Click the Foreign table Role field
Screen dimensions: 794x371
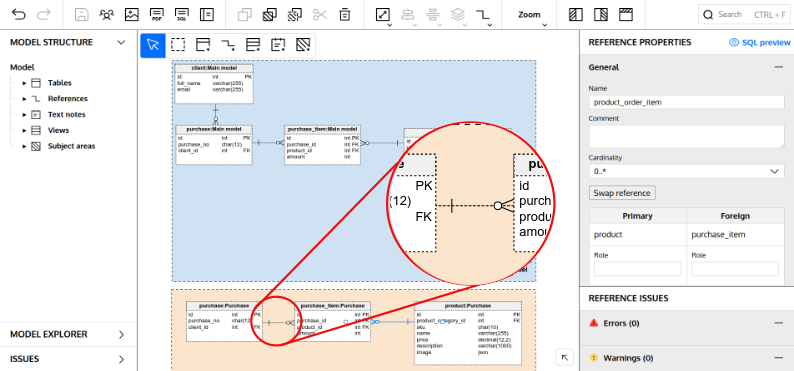click(735, 269)
